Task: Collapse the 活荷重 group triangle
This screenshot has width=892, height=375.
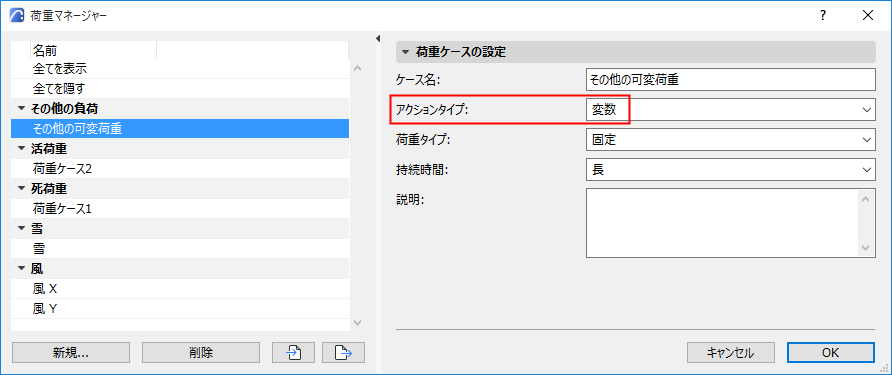Action: point(22,149)
